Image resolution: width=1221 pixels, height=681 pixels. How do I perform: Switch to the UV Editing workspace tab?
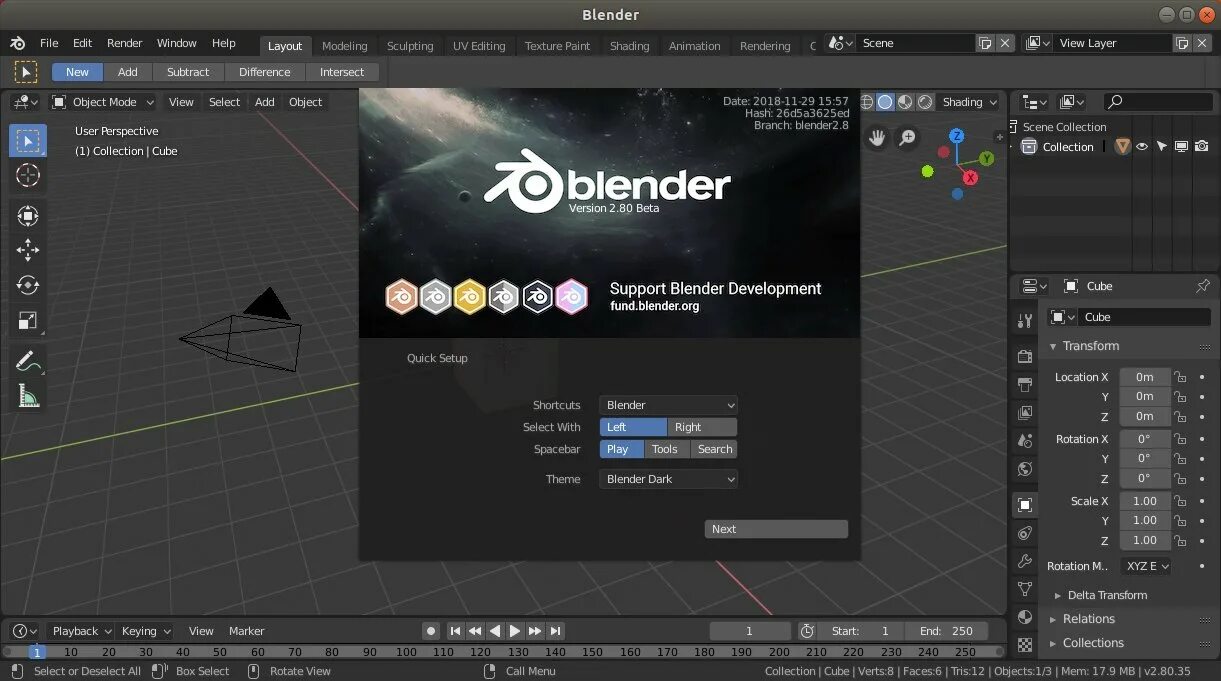[x=479, y=46]
